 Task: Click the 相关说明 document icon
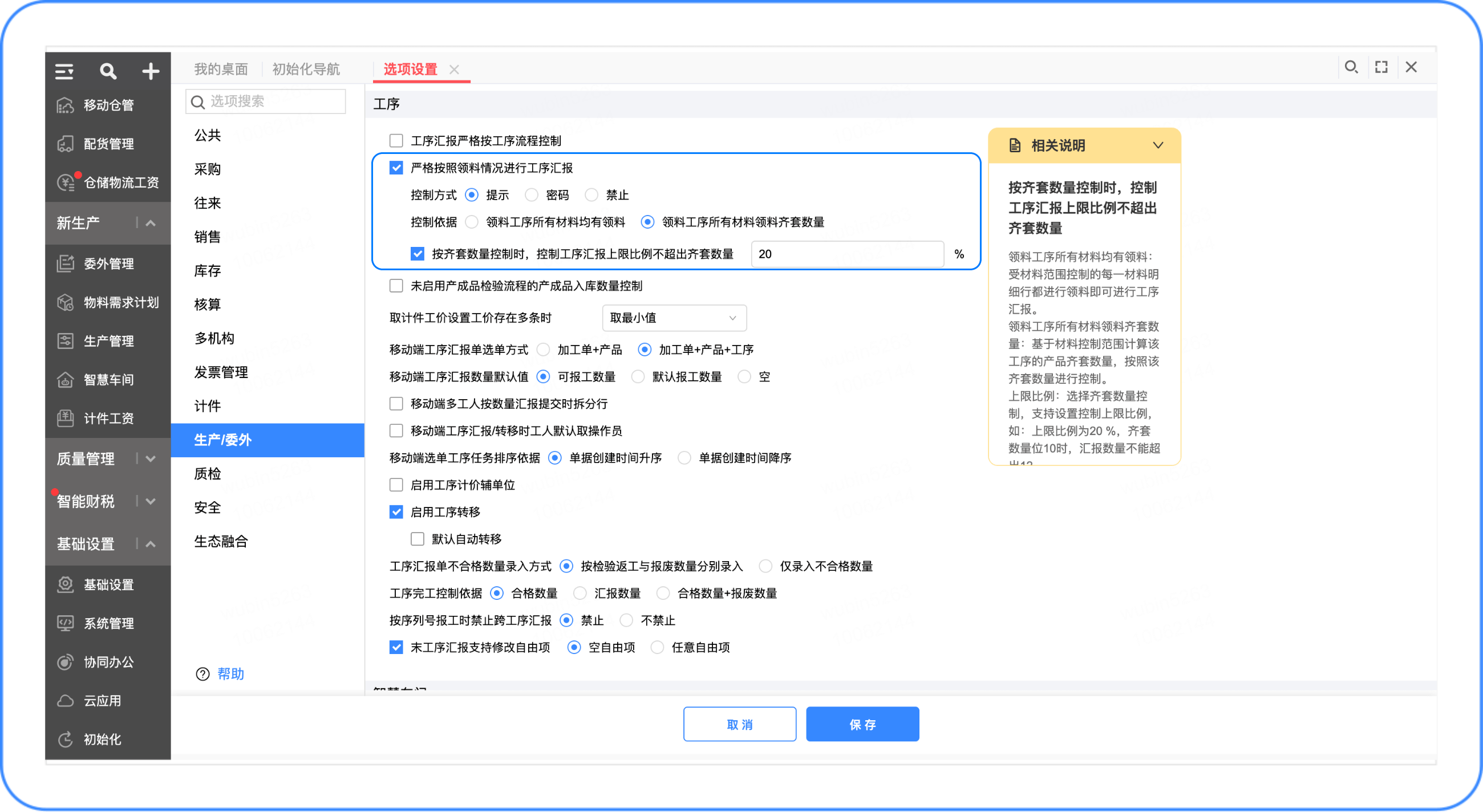point(1014,145)
